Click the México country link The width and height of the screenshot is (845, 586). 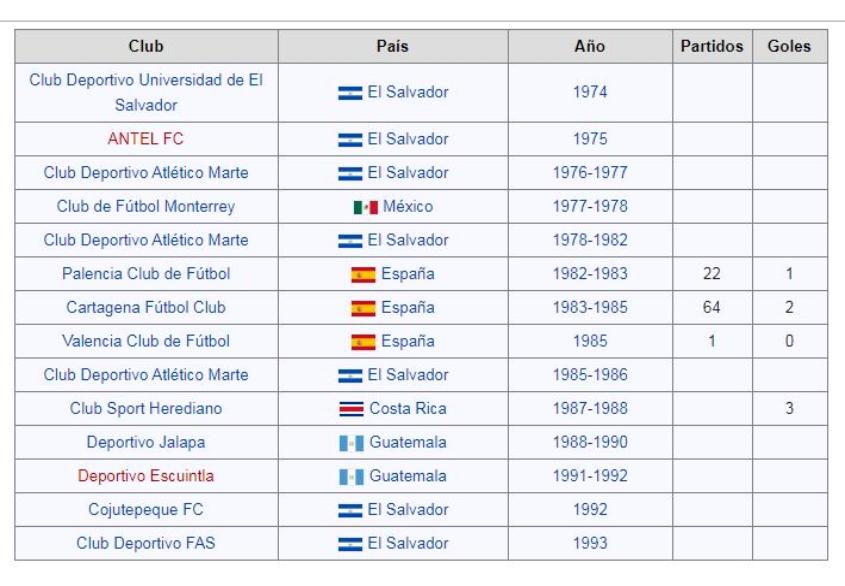pos(408,206)
